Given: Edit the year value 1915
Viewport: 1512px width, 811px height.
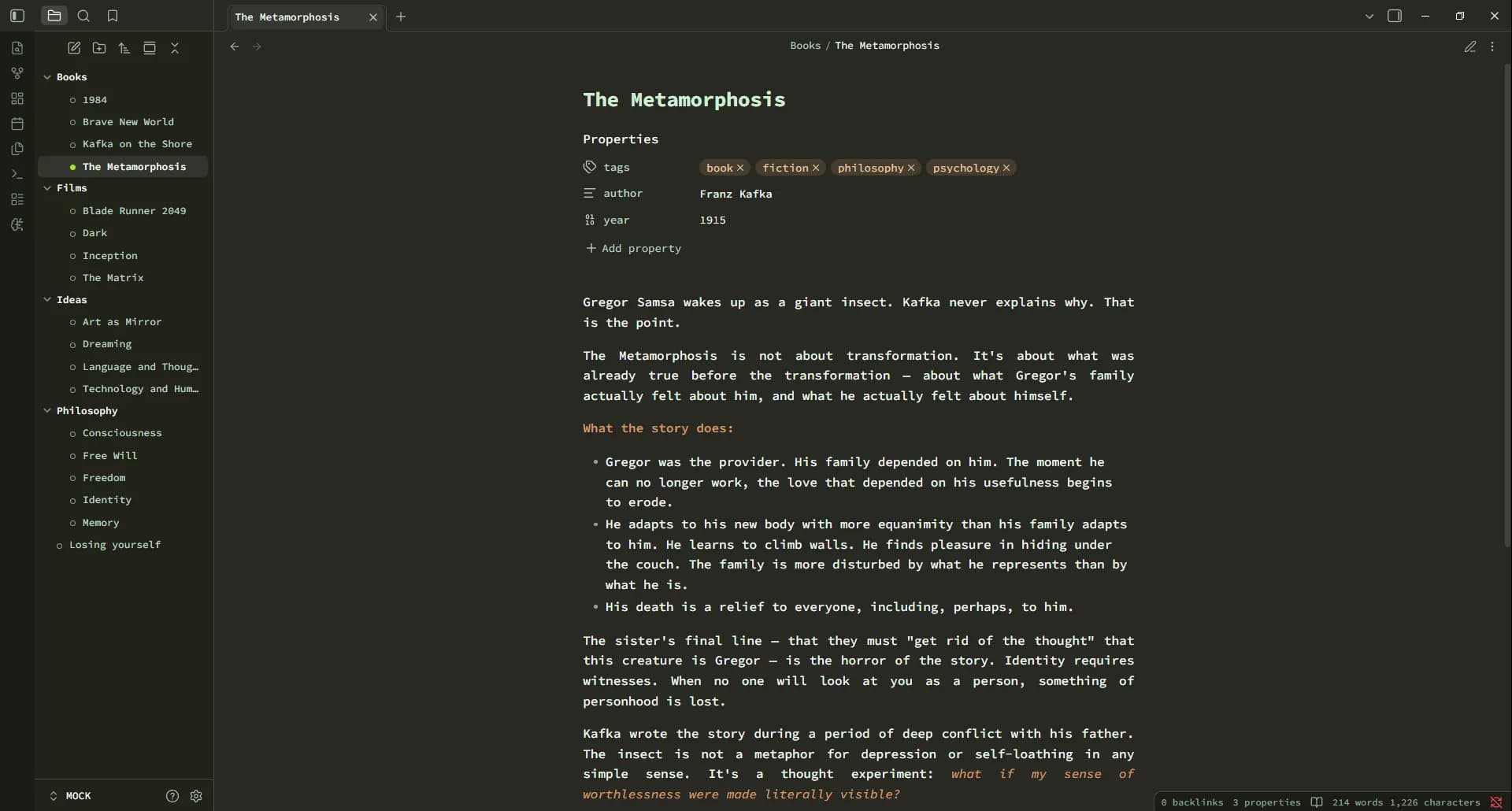Looking at the screenshot, I should (713, 220).
